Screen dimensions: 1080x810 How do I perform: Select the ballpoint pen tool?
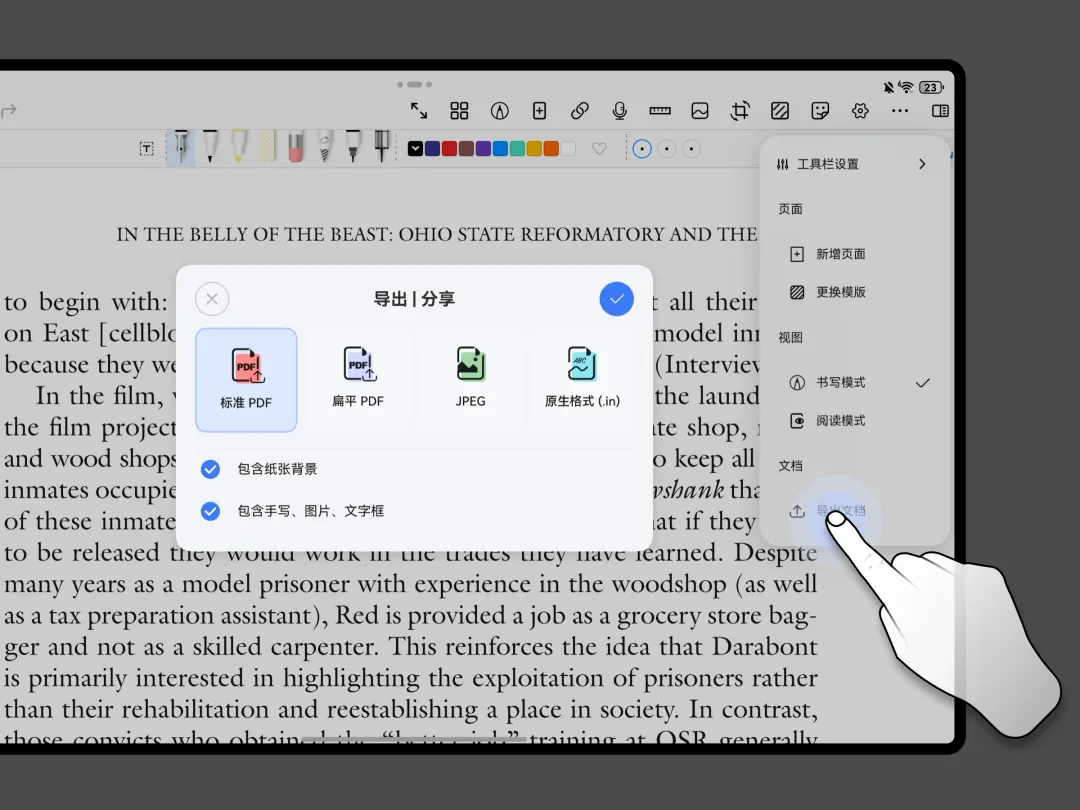click(210, 146)
